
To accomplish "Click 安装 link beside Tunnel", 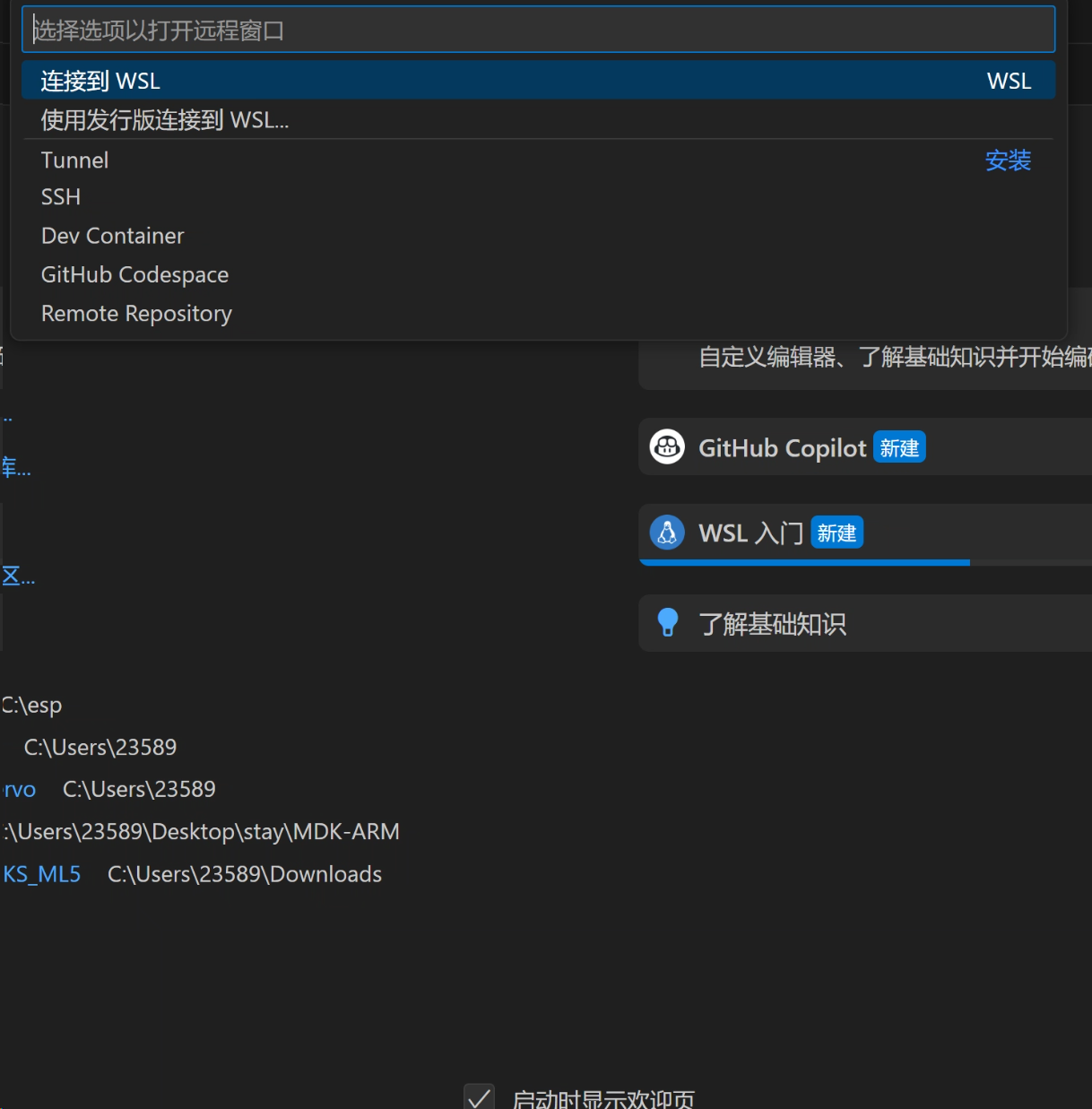I will tap(1008, 160).
